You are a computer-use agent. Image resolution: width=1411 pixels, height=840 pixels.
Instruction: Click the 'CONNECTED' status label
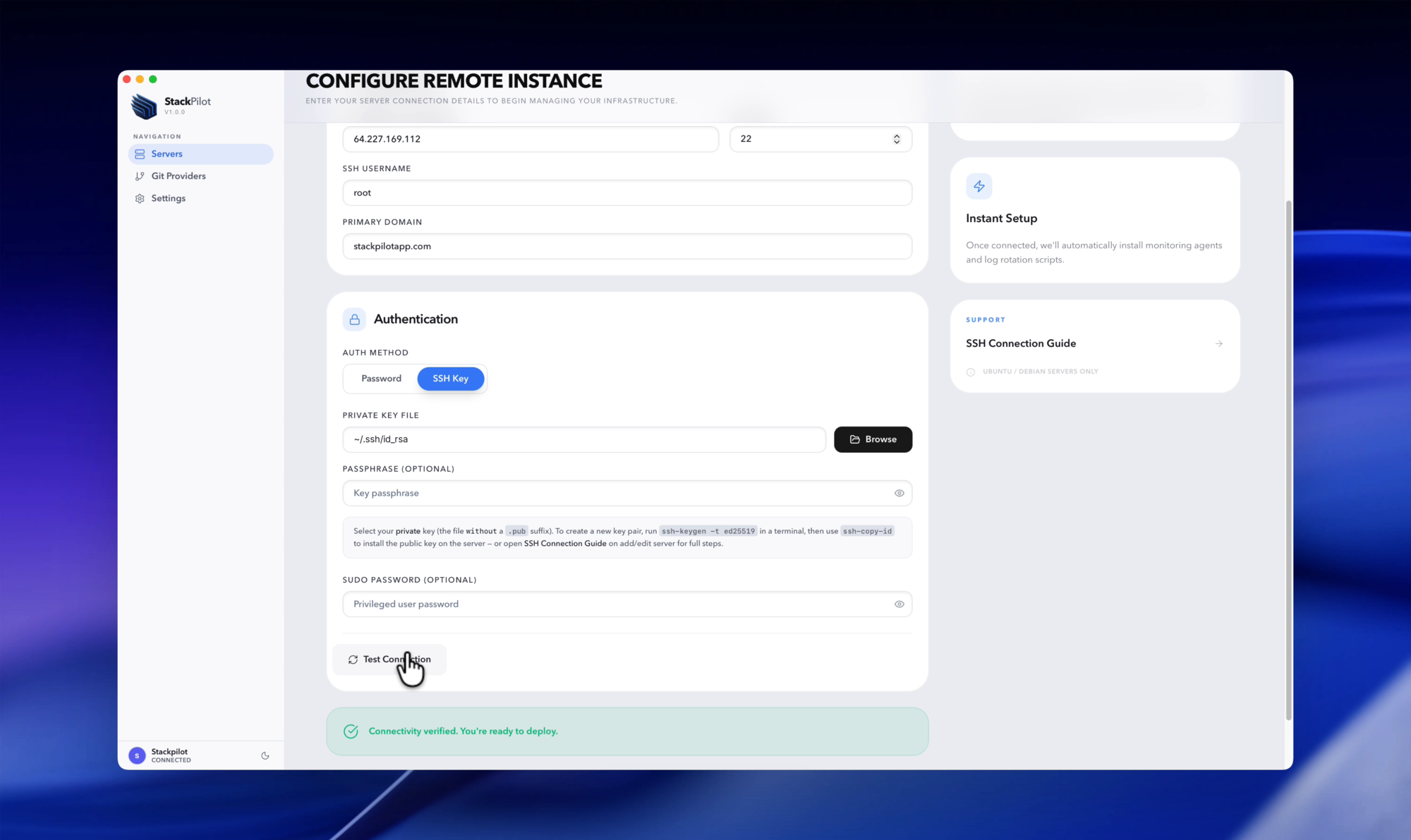click(171, 760)
